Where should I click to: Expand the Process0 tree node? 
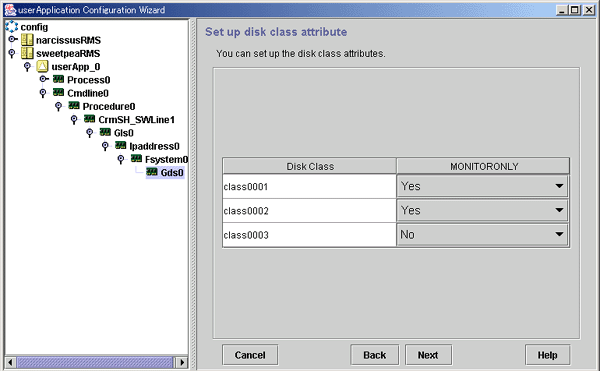(x=44, y=79)
